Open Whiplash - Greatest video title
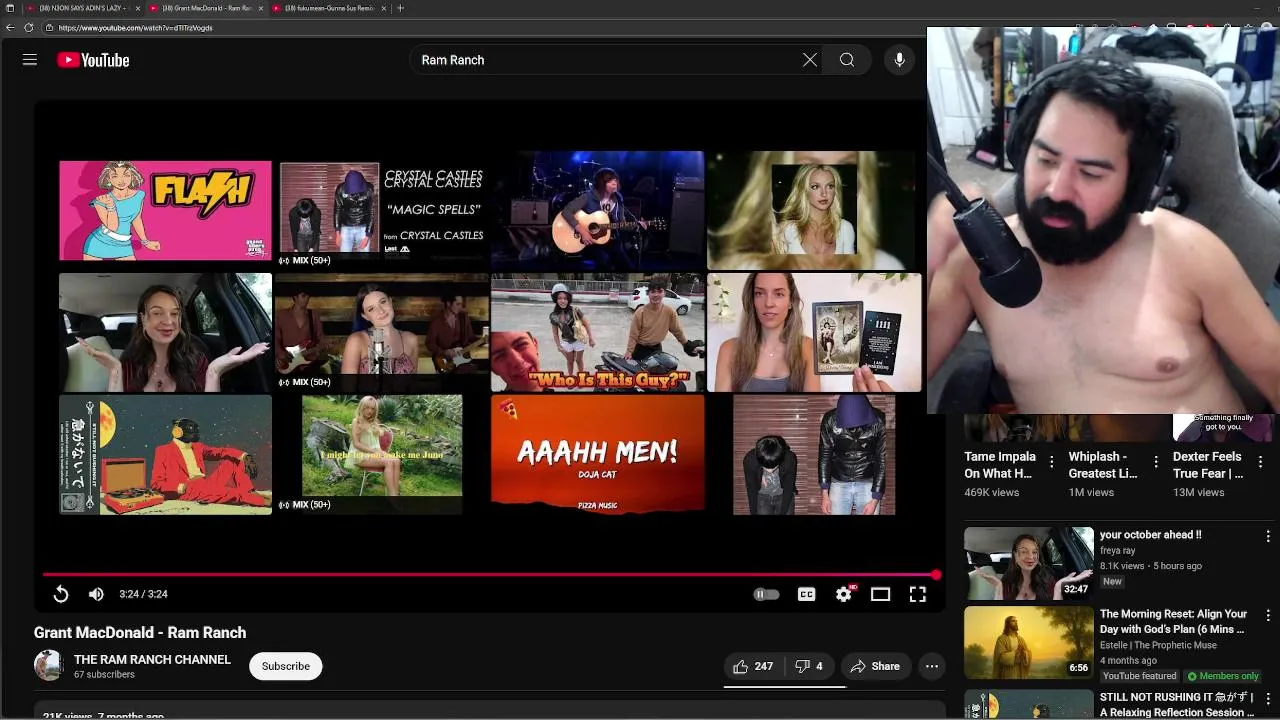The height and width of the screenshot is (720, 1280). [x=1103, y=465]
